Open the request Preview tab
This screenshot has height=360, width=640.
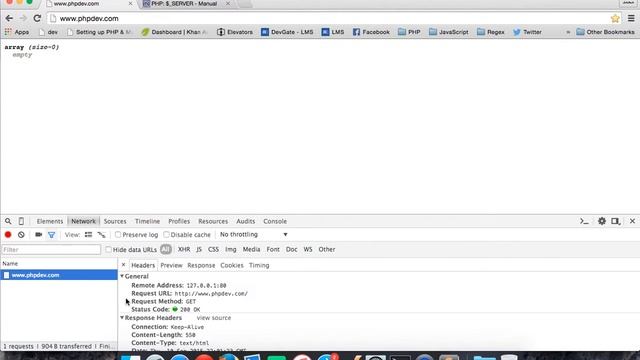click(171, 265)
